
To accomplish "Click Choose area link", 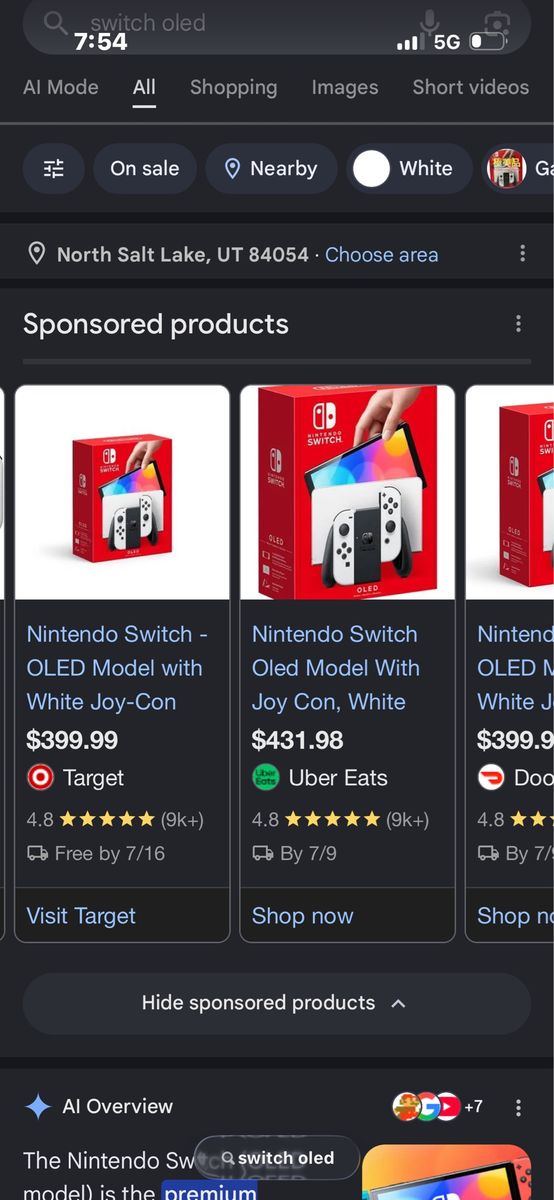I will pyautogui.click(x=381, y=254).
